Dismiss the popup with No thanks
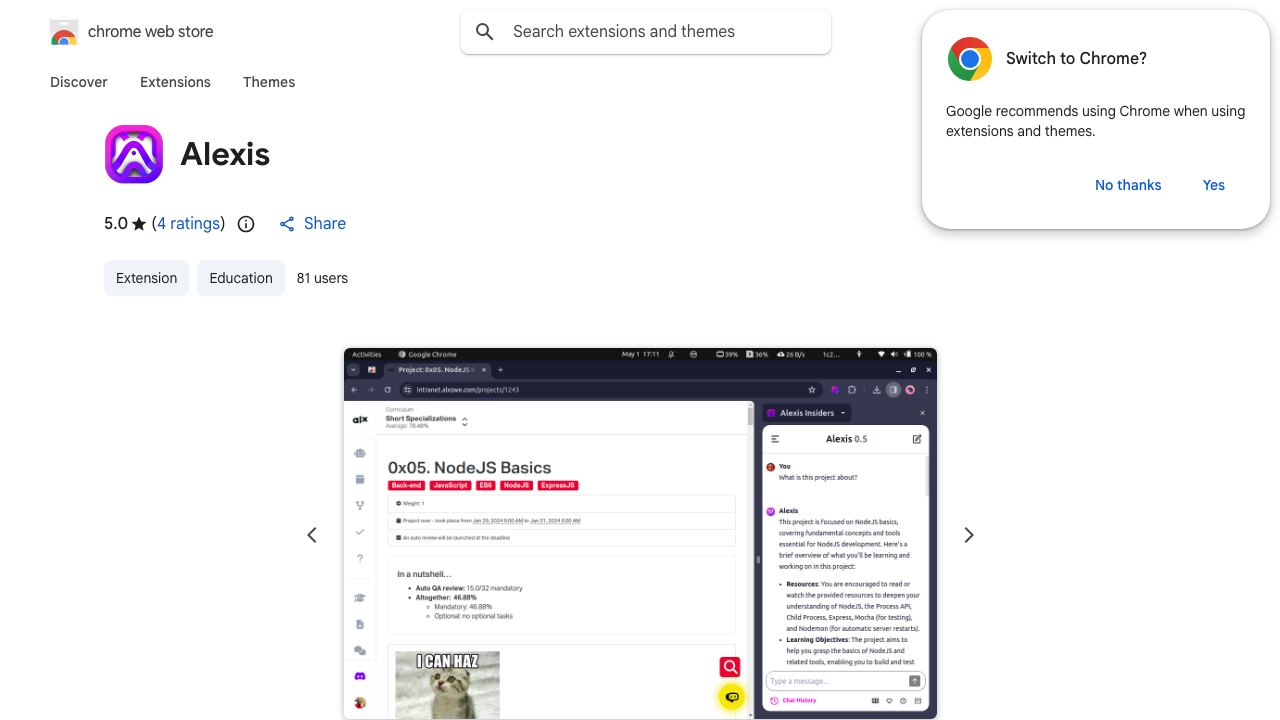Image resolution: width=1280 pixels, height=720 pixels. point(1128,185)
